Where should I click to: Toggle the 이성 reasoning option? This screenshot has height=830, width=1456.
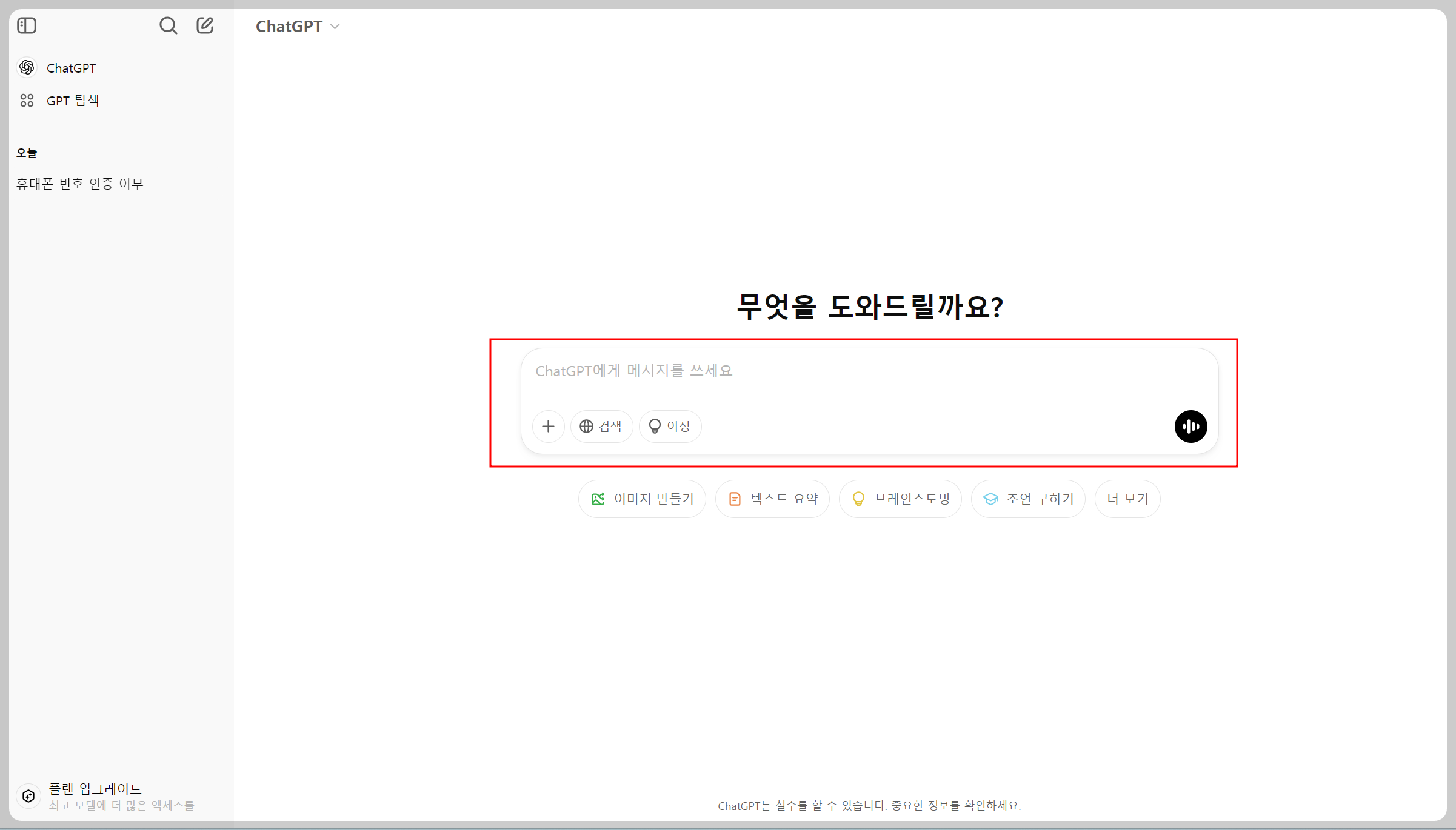coord(670,427)
